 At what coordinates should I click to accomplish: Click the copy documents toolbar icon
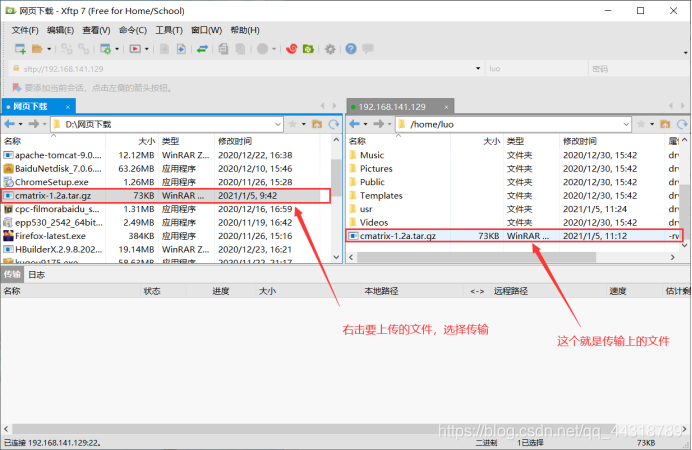223,49
